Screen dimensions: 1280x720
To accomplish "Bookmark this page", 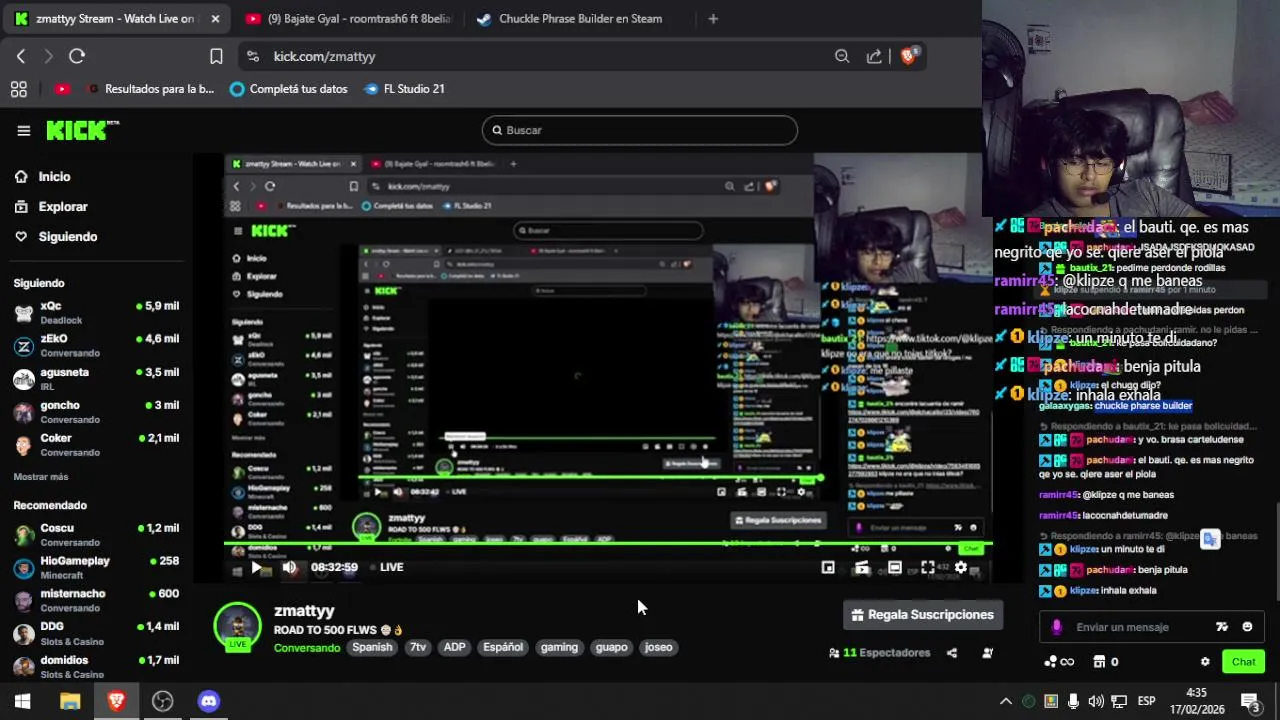I will tap(216, 56).
